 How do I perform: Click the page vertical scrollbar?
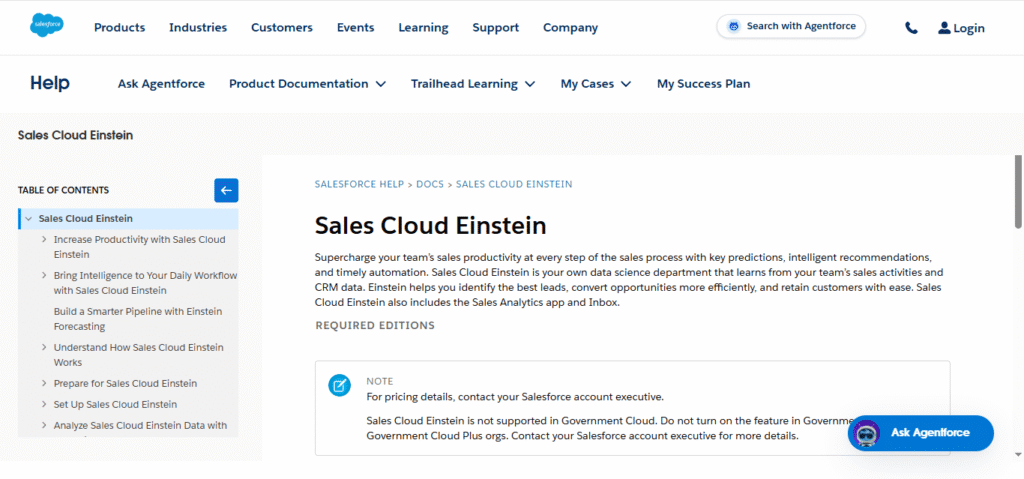pos(1018,190)
